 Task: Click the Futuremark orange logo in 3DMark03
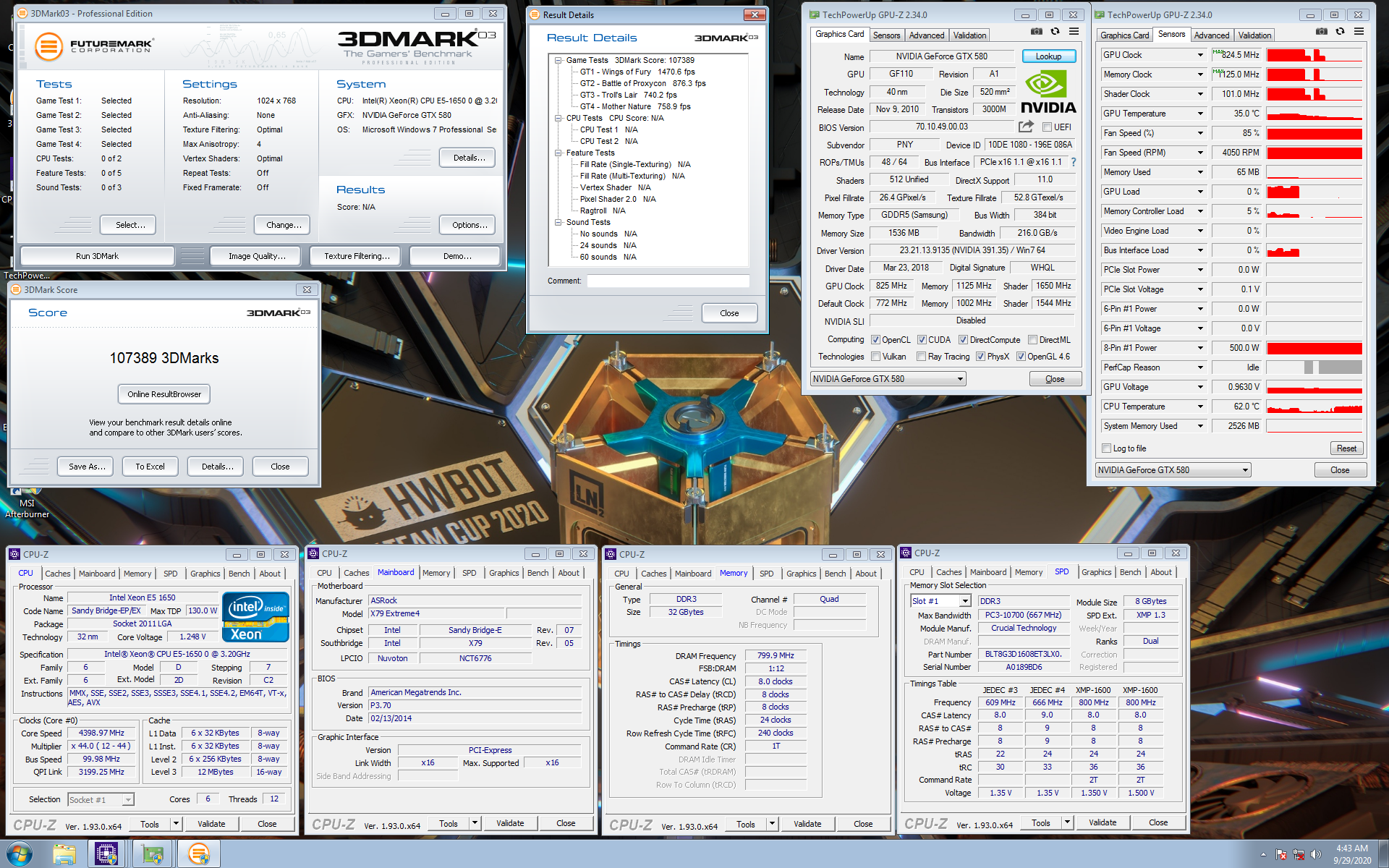49,47
